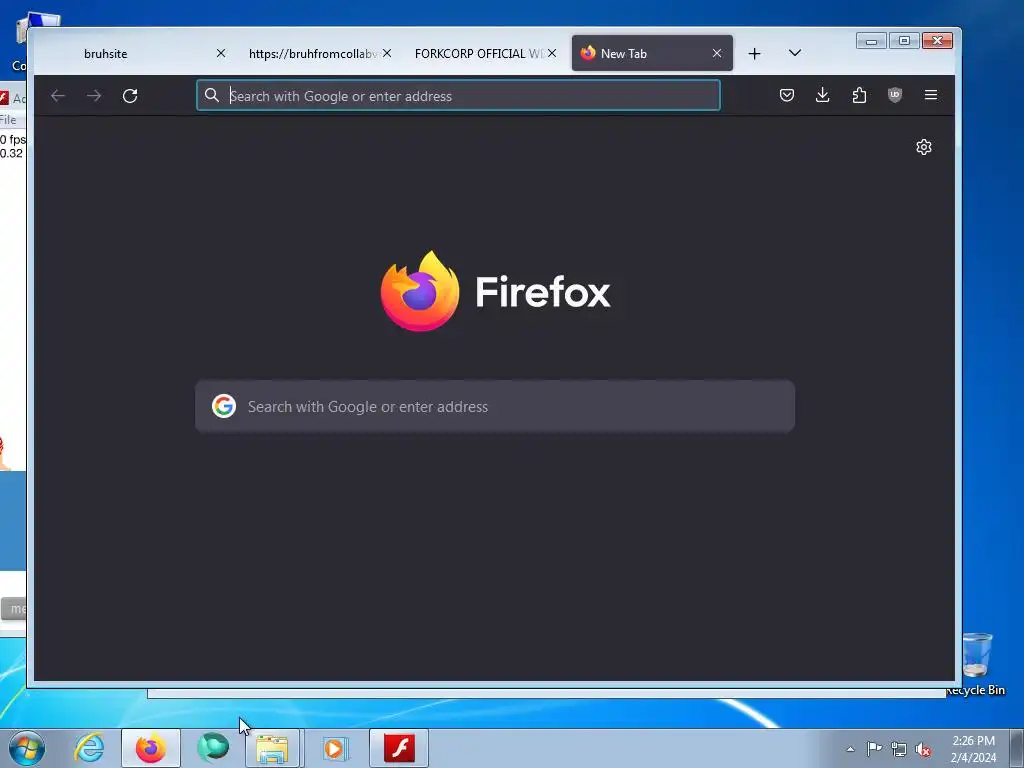The width and height of the screenshot is (1024, 768).
Task: Click the Google G icon in search box
Action: click(224, 406)
